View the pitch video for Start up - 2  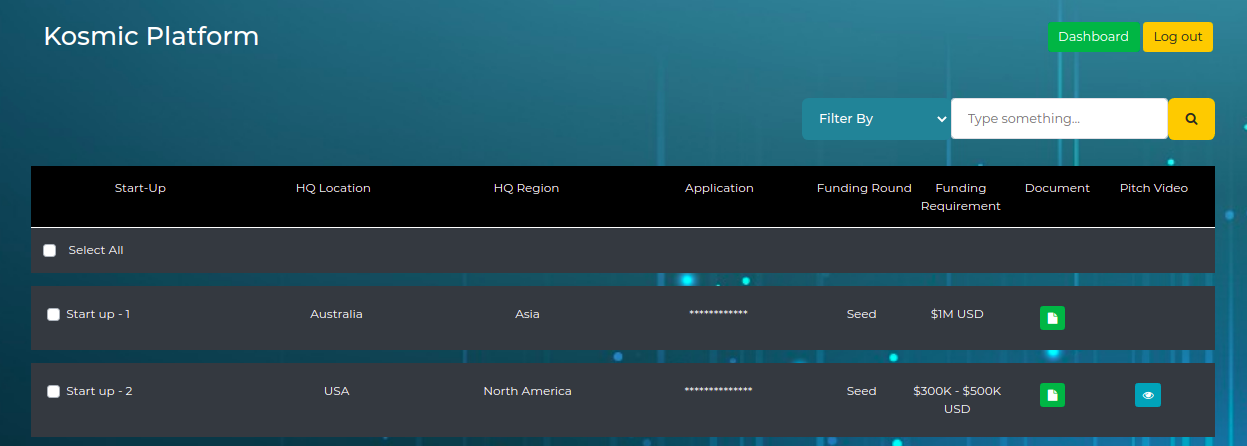pos(1148,395)
